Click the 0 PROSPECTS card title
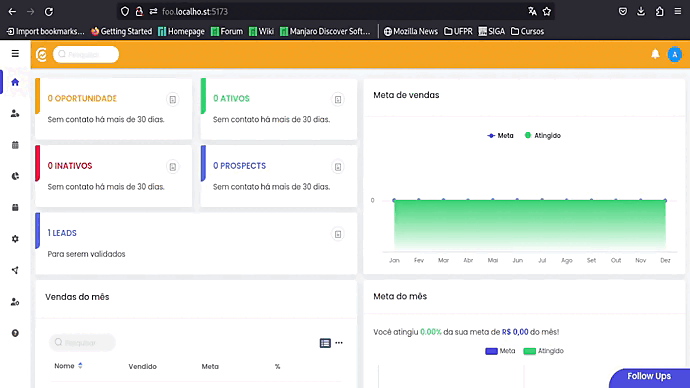The width and height of the screenshot is (690, 388). pos(239,166)
